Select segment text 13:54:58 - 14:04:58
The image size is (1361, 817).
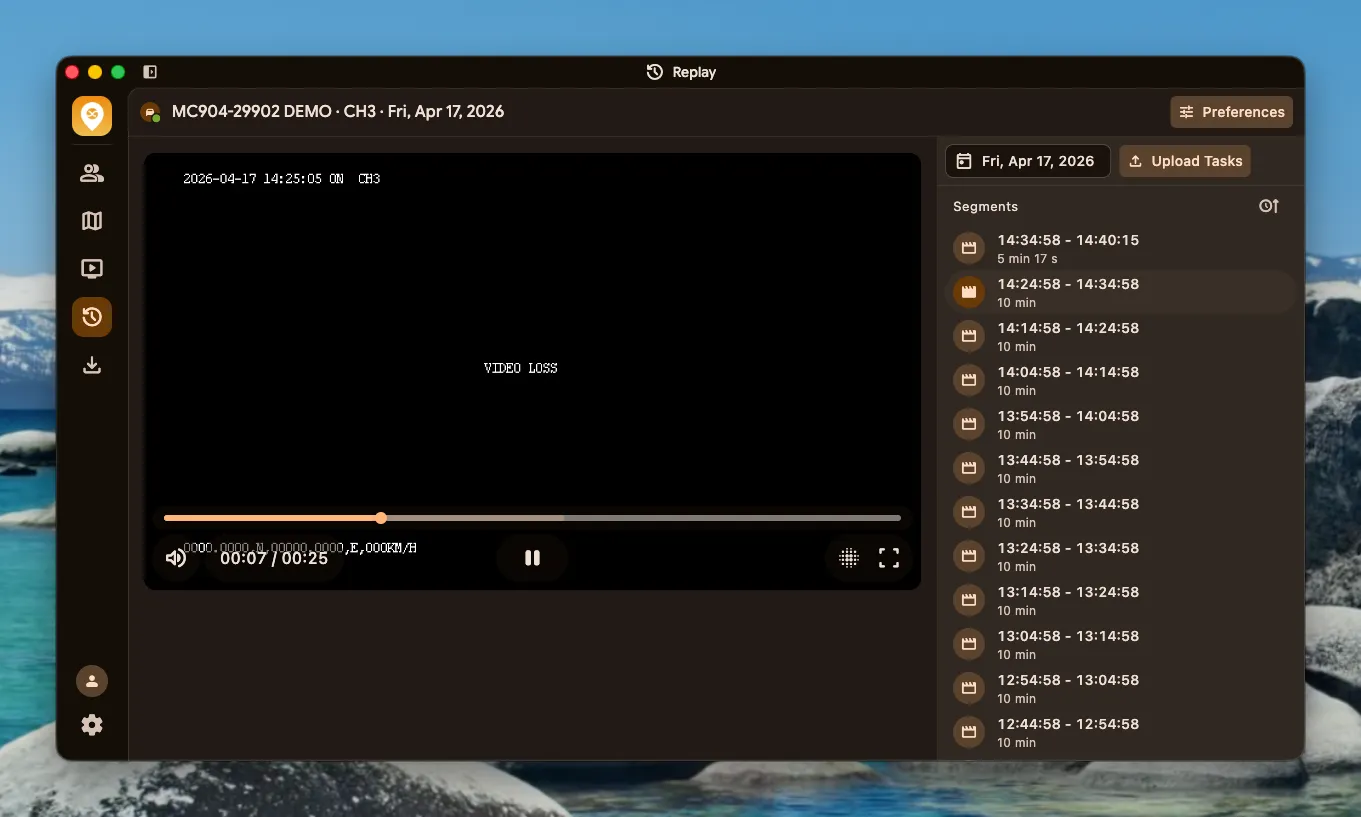pos(1068,416)
